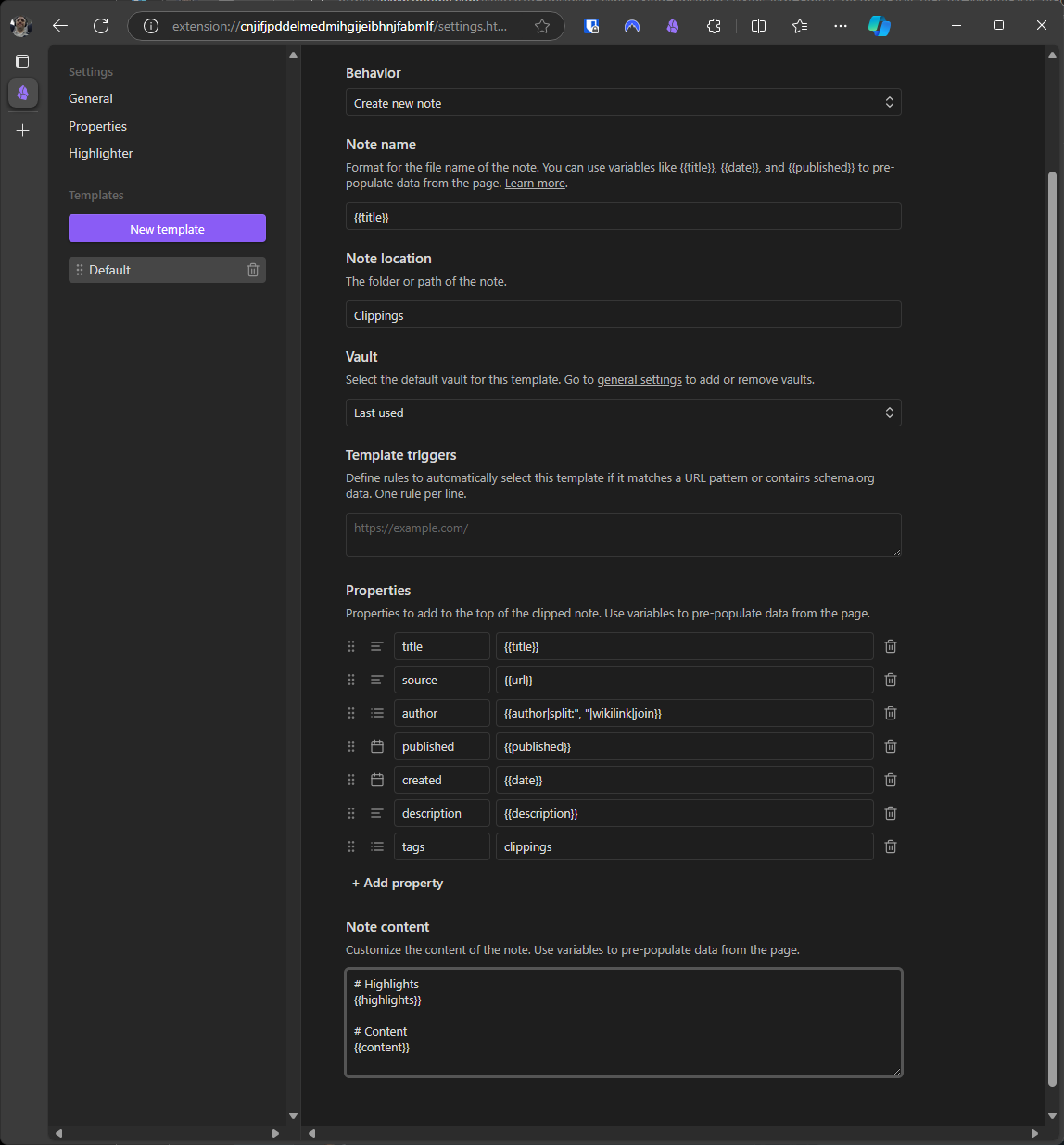Image resolution: width=1064 pixels, height=1145 pixels.
Task: Open the Behavior dropdown showing Create new note
Action: pyautogui.click(x=623, y=102)
